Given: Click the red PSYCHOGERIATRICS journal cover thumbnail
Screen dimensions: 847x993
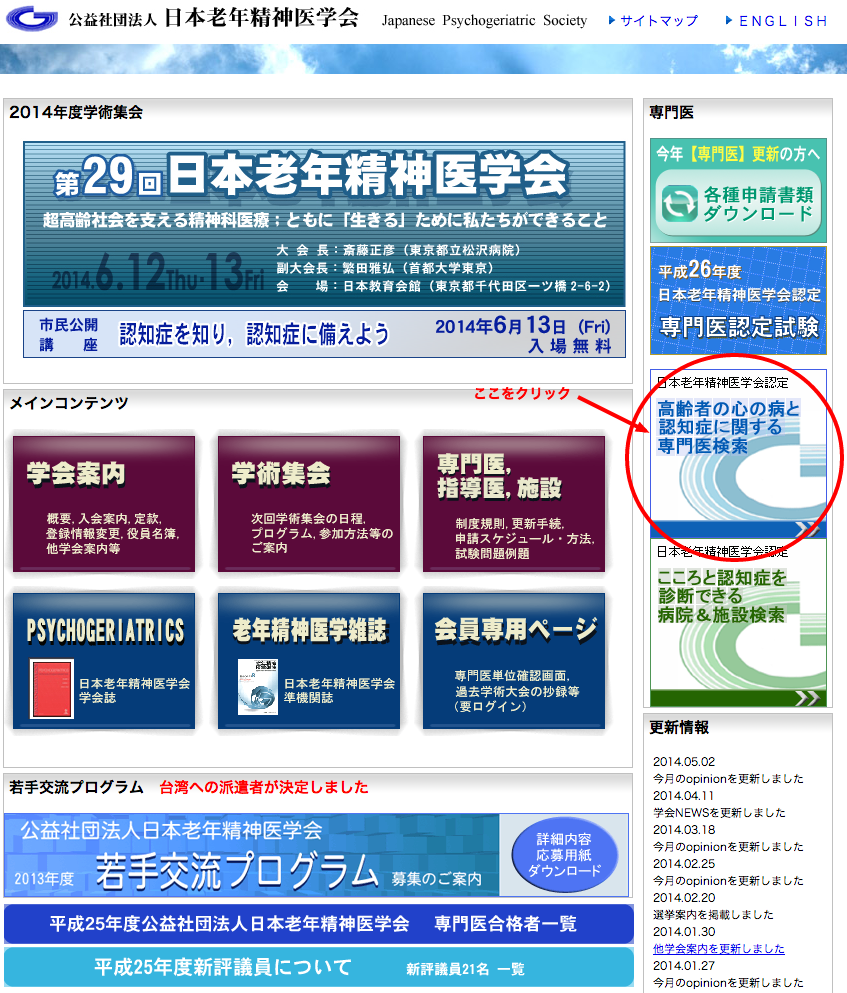Looking at the screenshot, I should pos(52,688).
